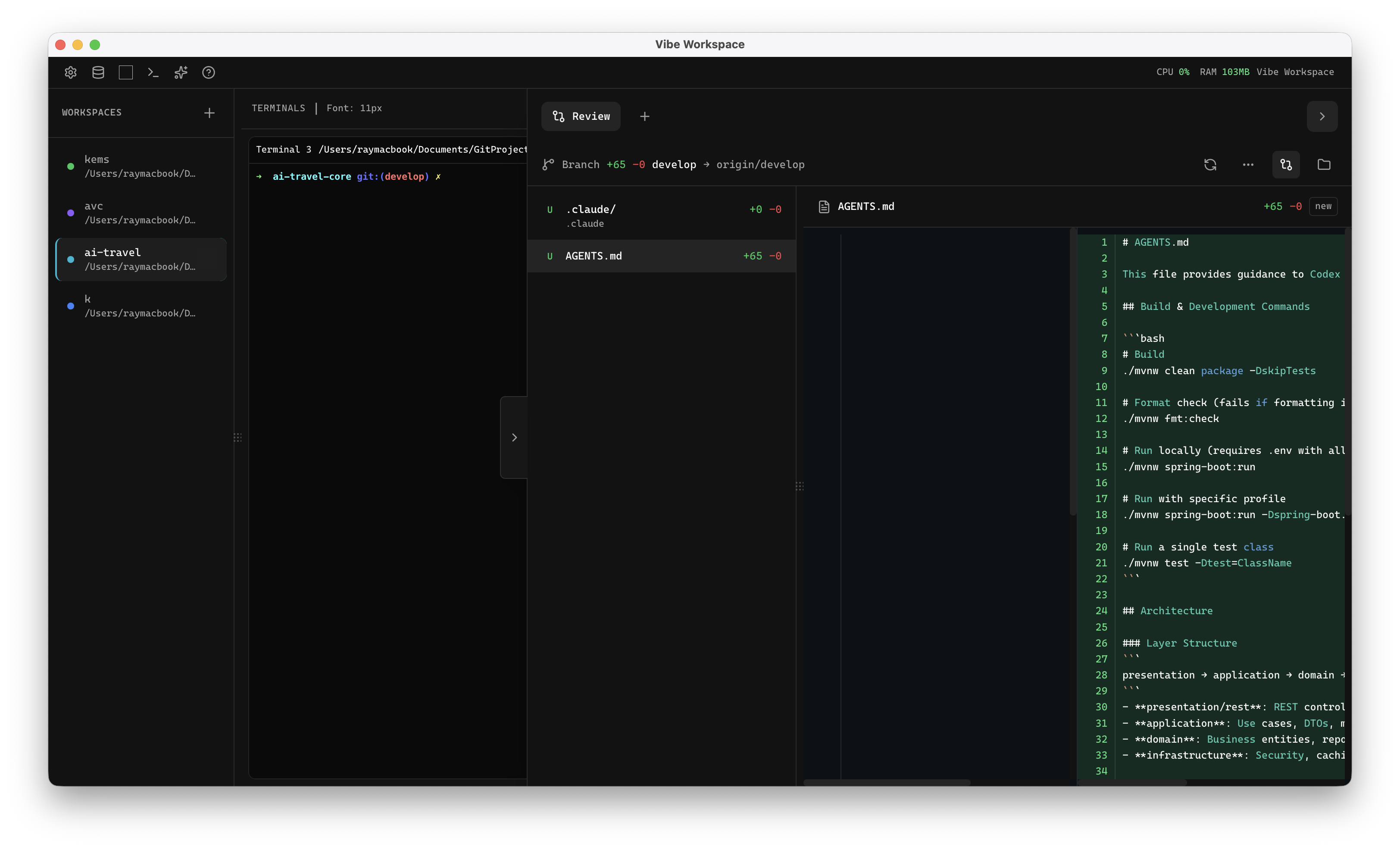The width and height of the screenshot is (1400, 850).
Task: Click the database icon in top toolbar
Action: (x=98, y=72)
